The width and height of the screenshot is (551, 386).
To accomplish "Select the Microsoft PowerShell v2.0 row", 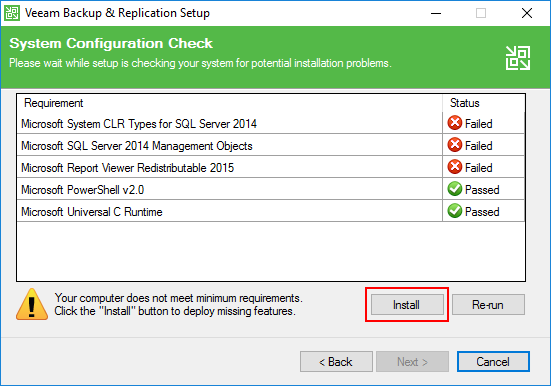I will click(x=271, y=189).
